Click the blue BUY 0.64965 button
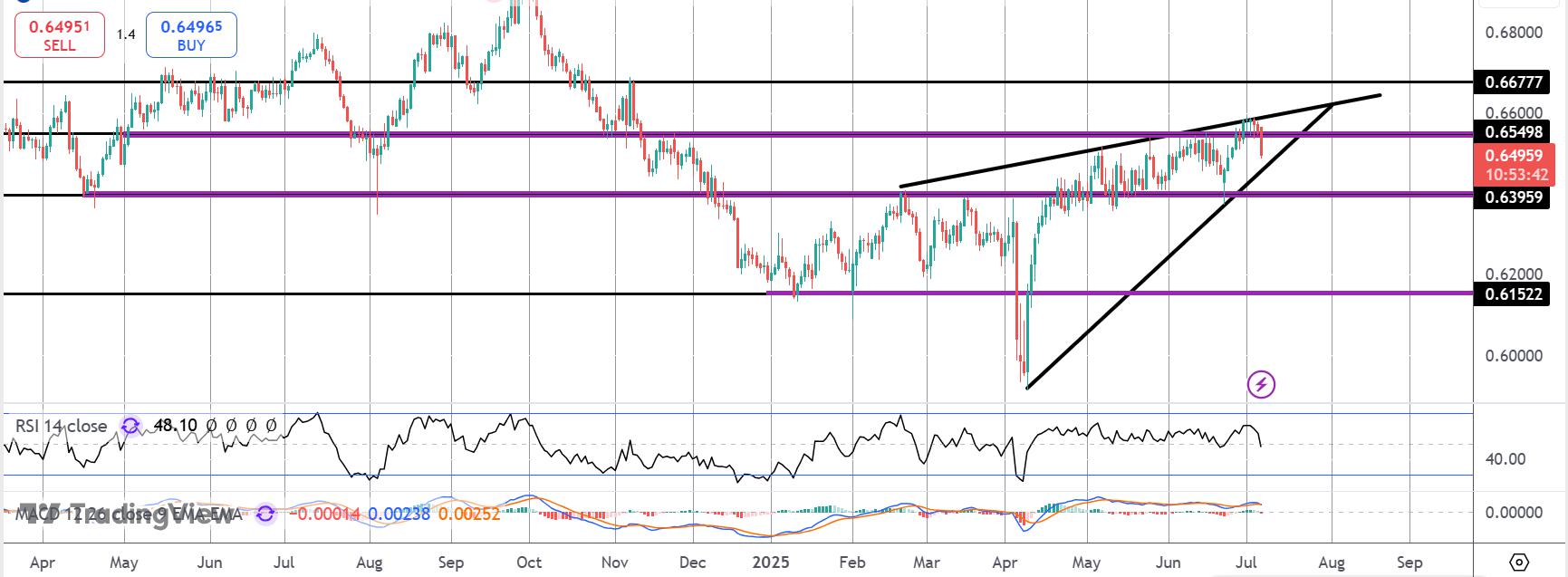This screenshot has height=577, width=1568. (x=191, y=35)
